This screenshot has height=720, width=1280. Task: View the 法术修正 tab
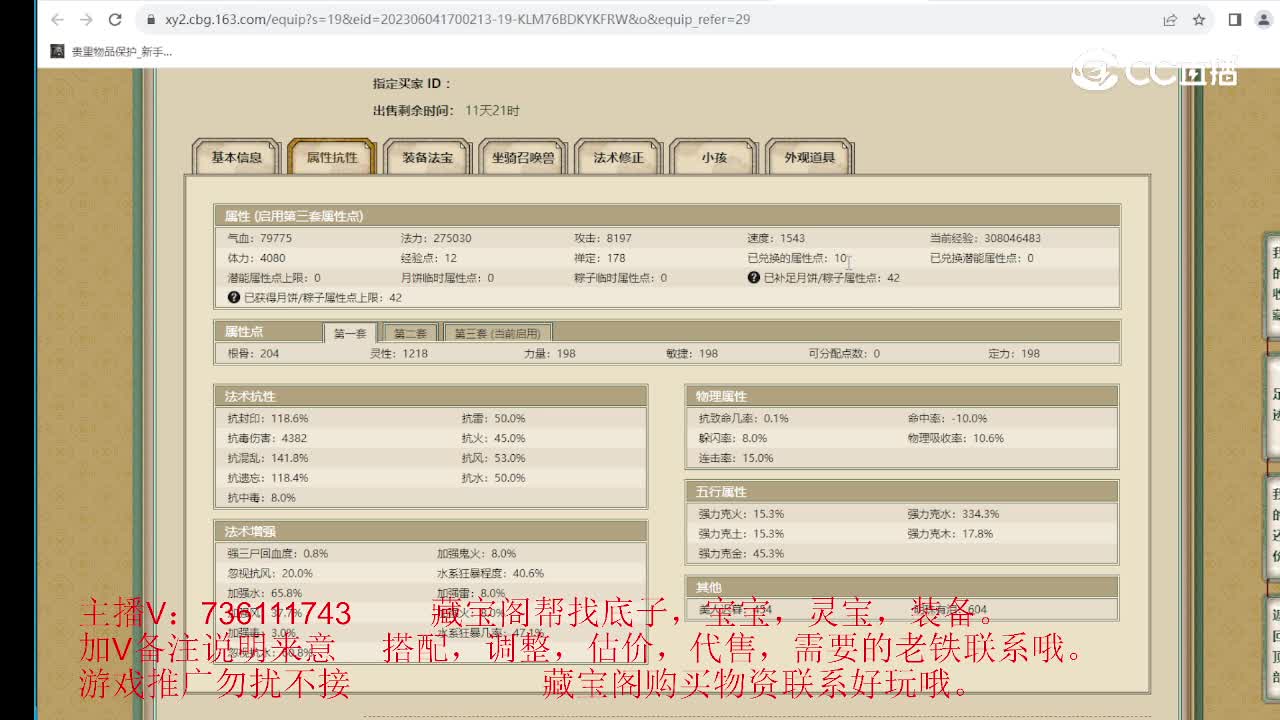point(618,157)
